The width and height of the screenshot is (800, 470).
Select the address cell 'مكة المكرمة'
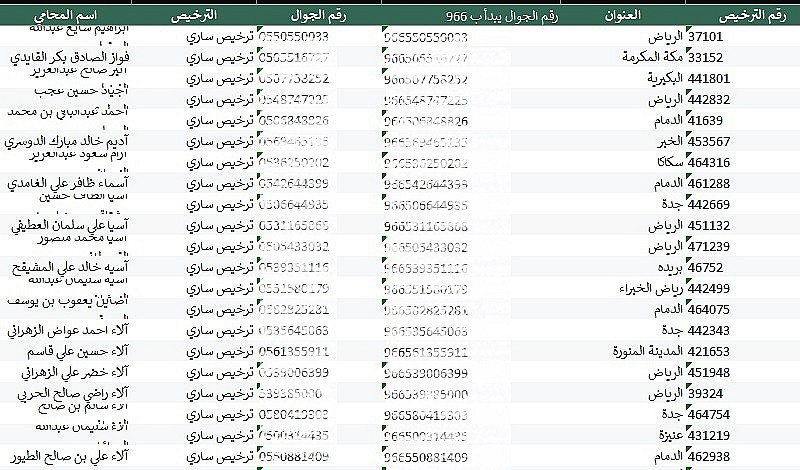652,57
